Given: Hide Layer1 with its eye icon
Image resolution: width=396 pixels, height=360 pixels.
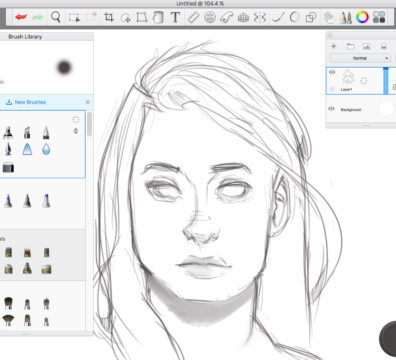Looking at the screenshot, I should 332,72.
